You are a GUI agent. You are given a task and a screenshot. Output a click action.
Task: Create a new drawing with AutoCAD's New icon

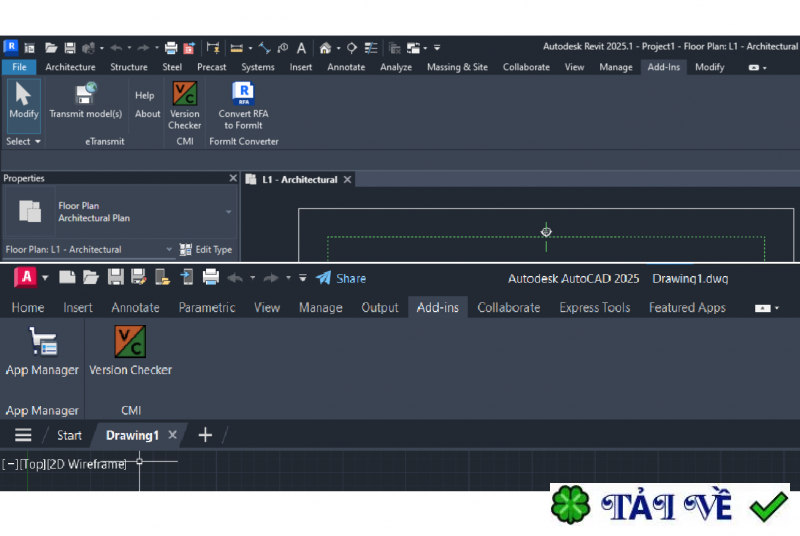67,277
